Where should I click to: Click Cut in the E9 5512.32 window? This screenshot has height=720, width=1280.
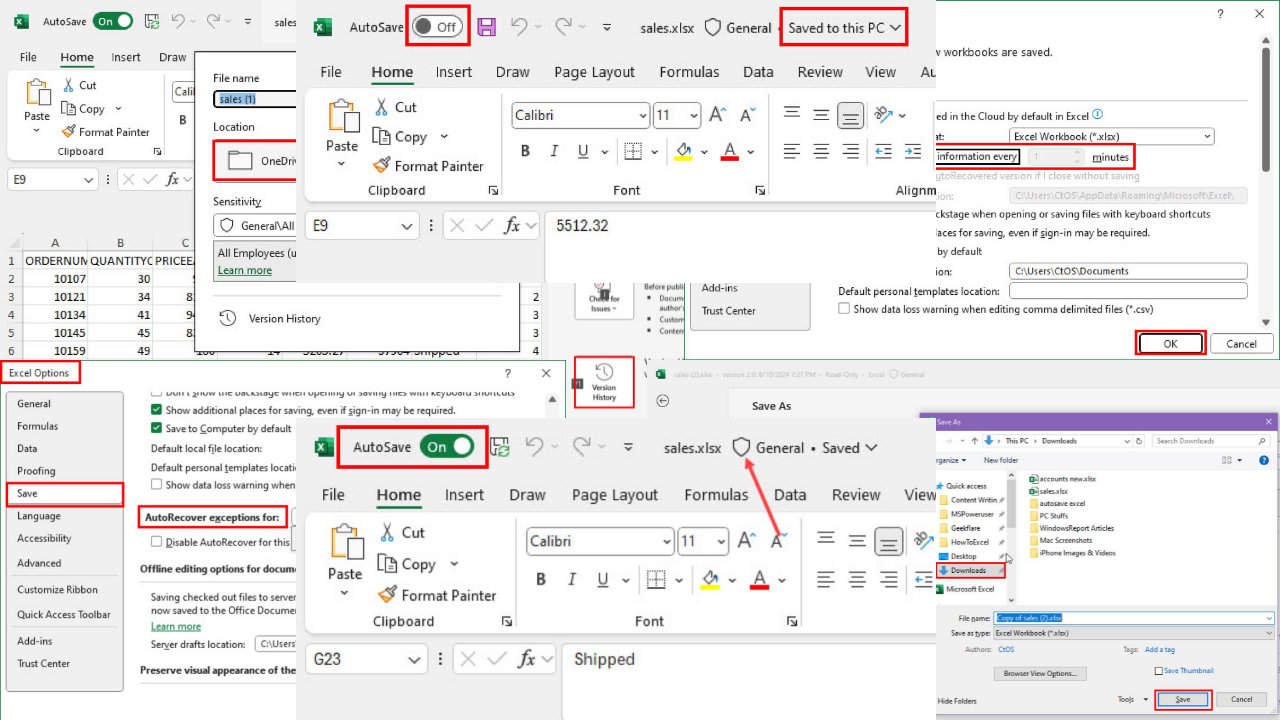[x=395, y=107]
